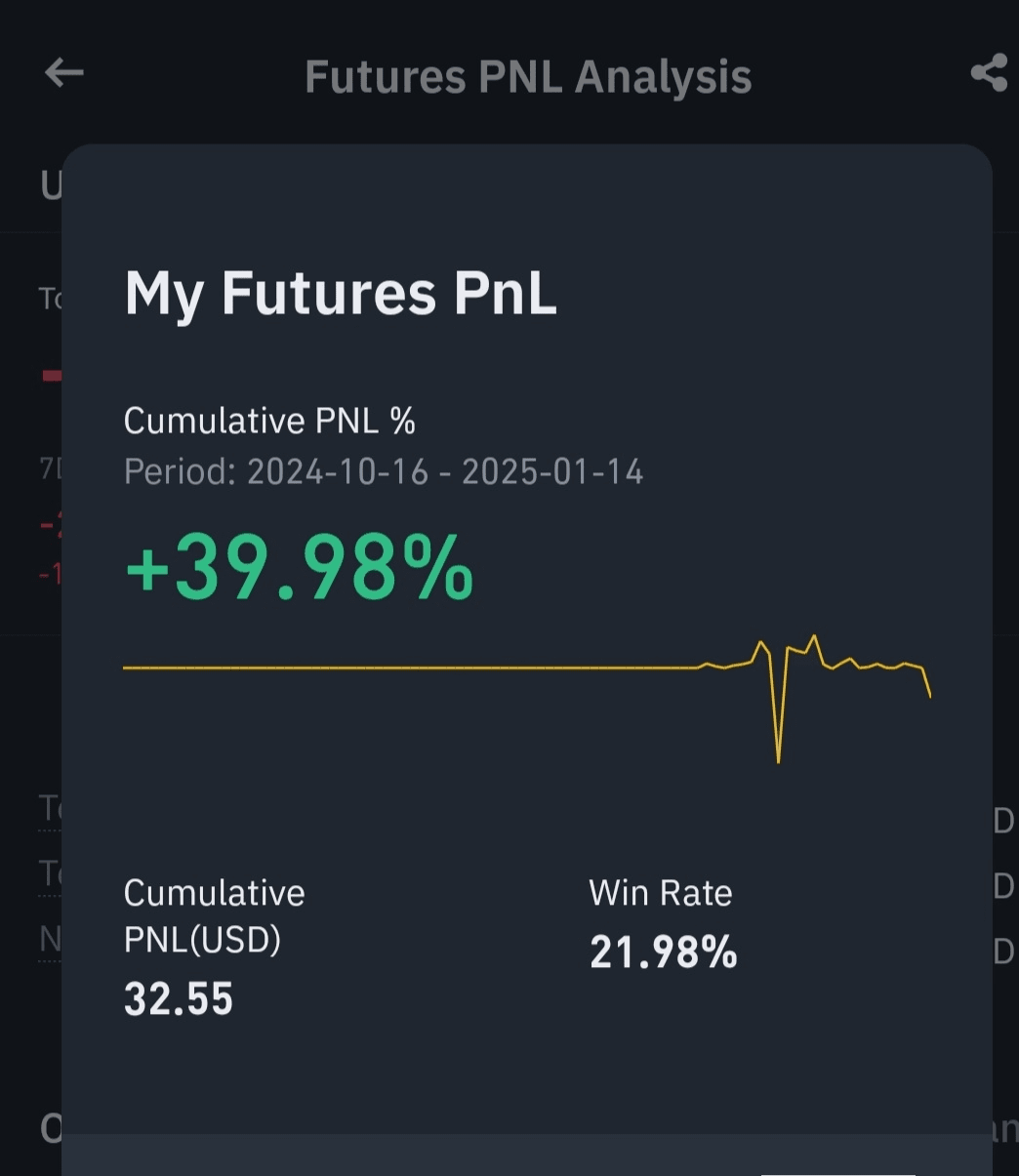
Task: Select the Cumulative PNL(USD) label
Action: coord(215,915)
